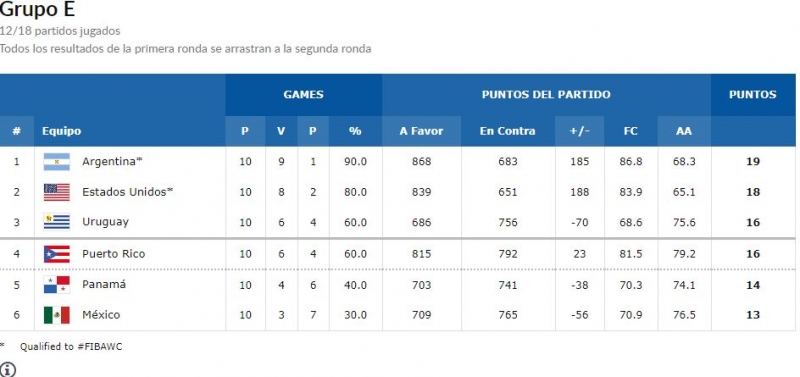Click the Equipo column header
The height and width of the screenshot is (377, 800).
(x=62, y=131)
